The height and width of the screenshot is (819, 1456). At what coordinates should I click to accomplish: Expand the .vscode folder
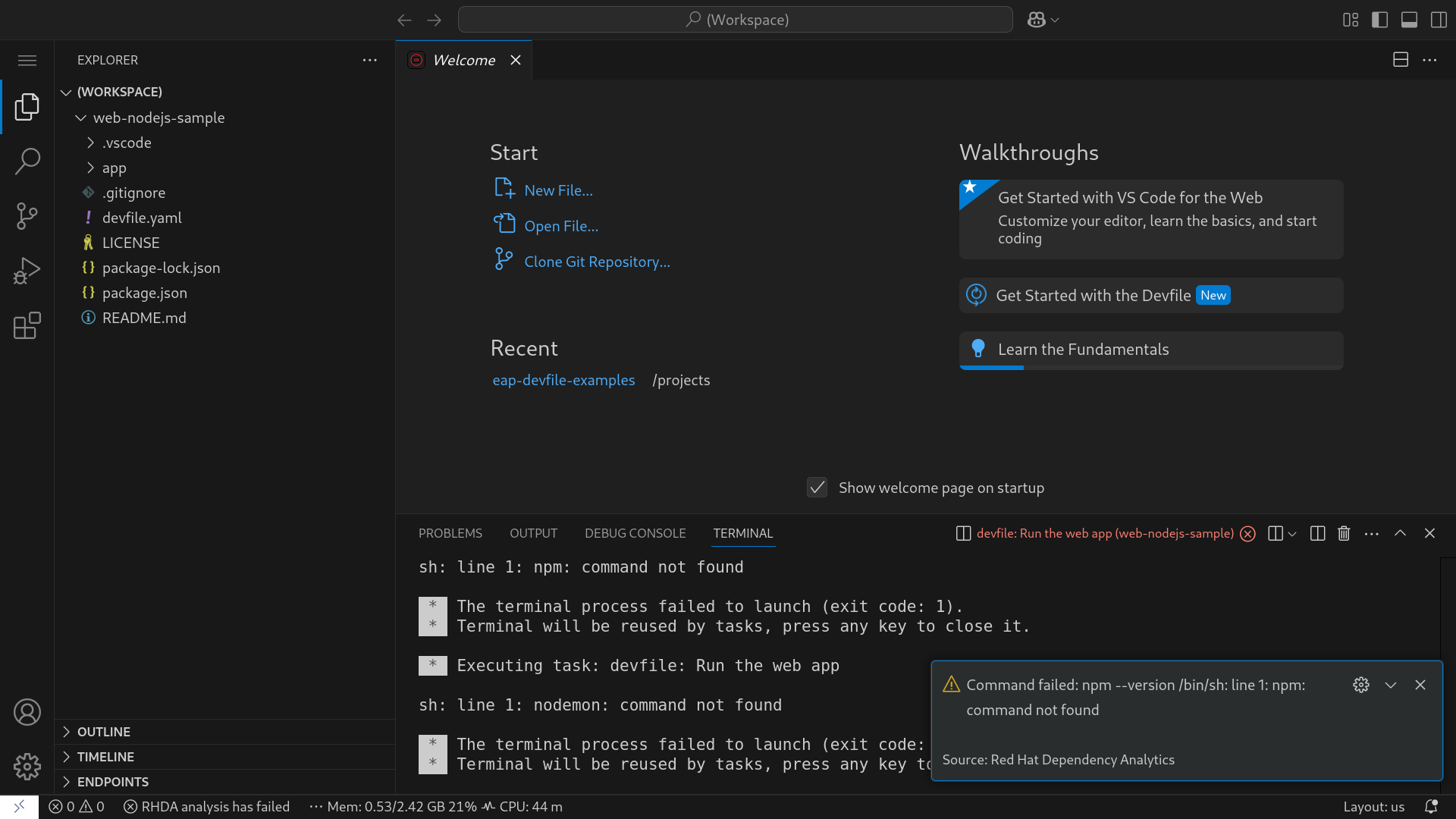click(127, 143)
